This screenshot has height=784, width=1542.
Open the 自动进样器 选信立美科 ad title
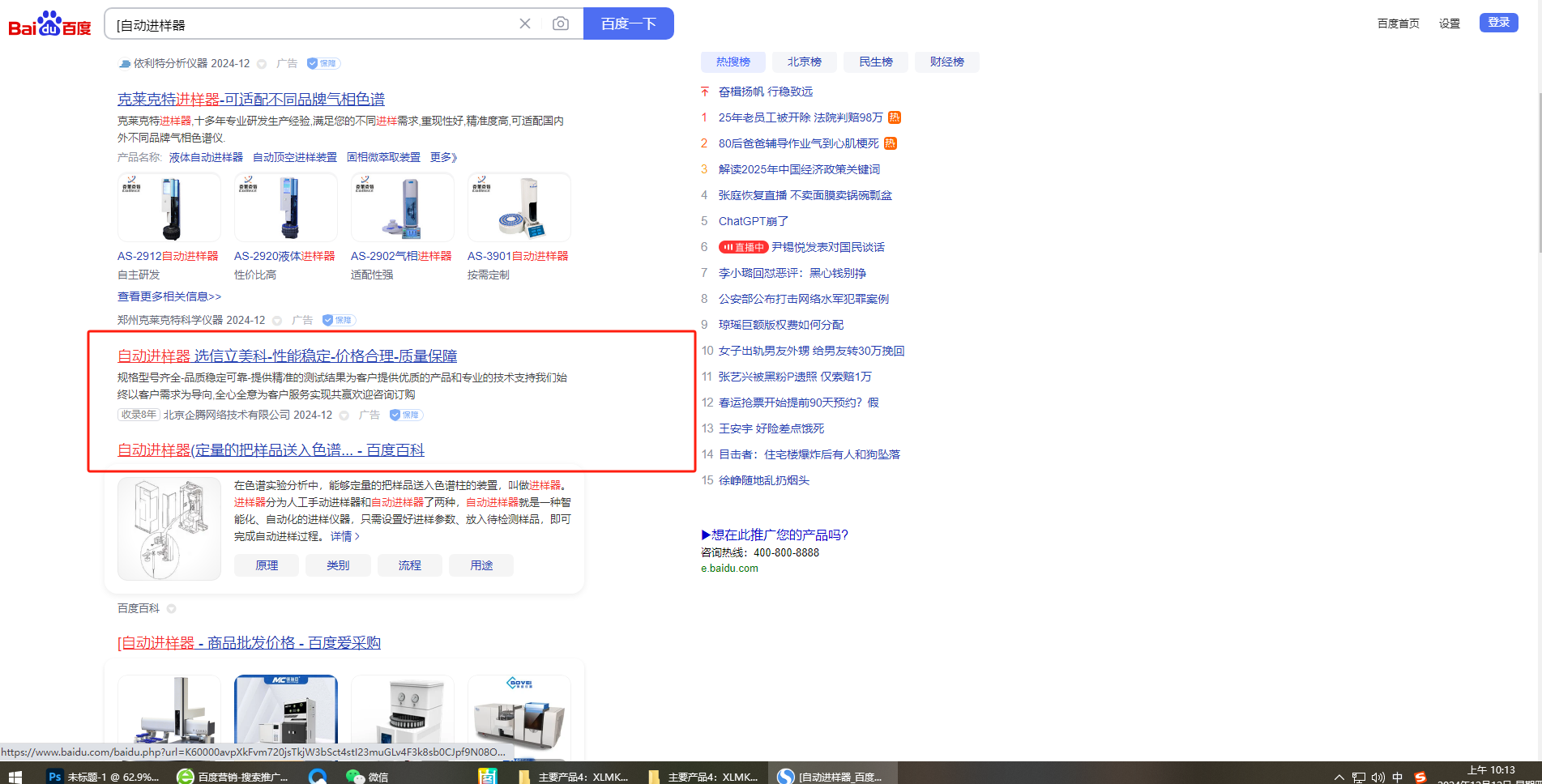tap(287, 356)
